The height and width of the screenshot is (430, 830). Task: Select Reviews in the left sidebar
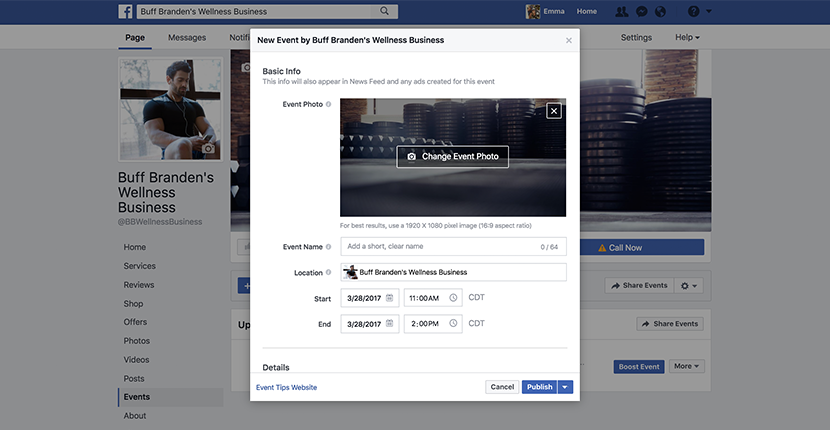click(x=139, y=285)
